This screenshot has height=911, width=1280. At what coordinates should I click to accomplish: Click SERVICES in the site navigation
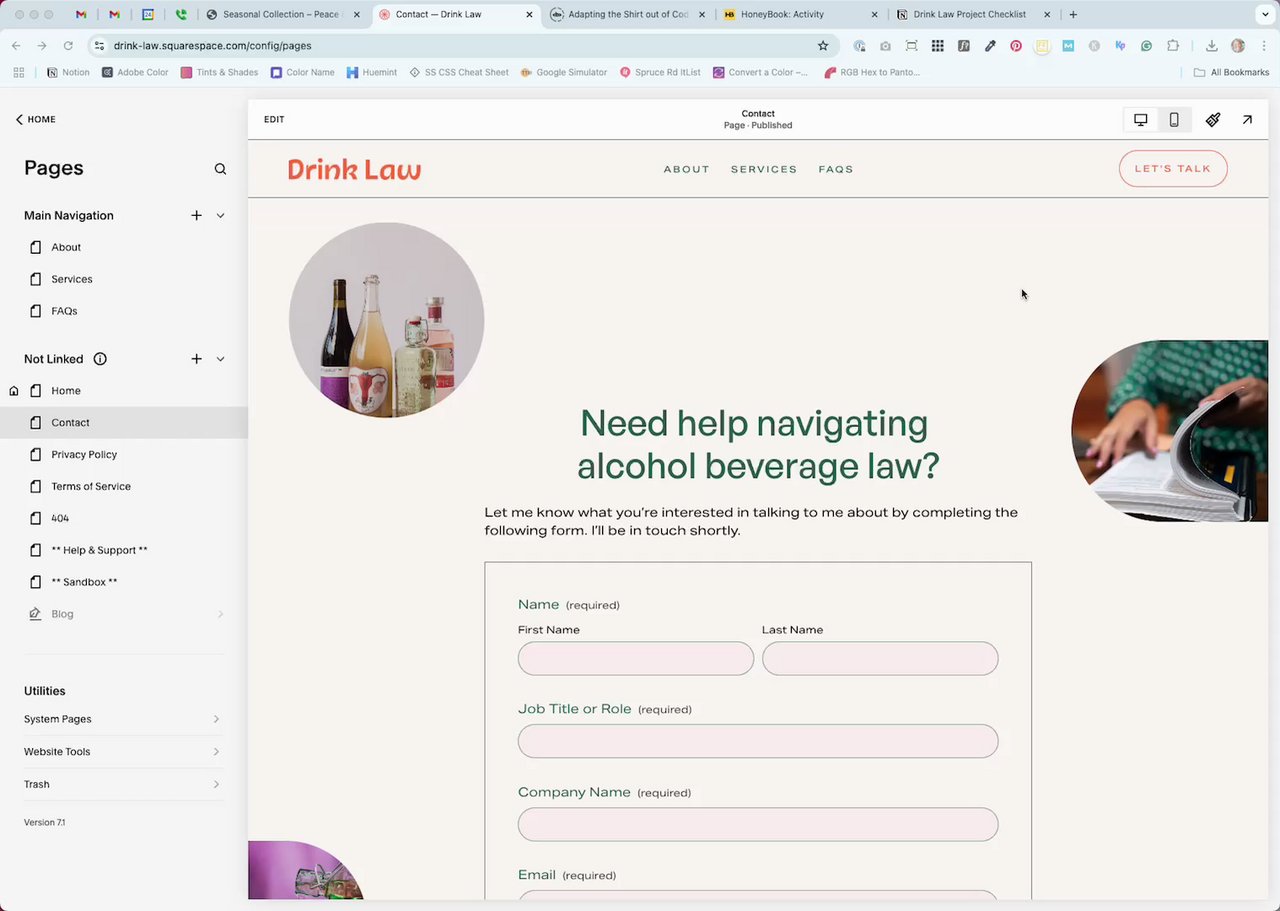764,169
